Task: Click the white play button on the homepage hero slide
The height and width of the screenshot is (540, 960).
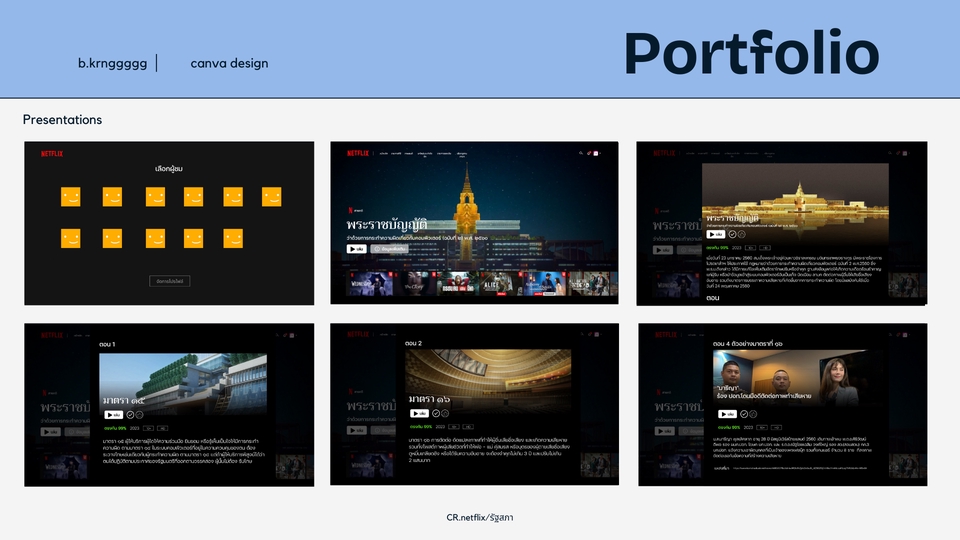Action: 356,249
